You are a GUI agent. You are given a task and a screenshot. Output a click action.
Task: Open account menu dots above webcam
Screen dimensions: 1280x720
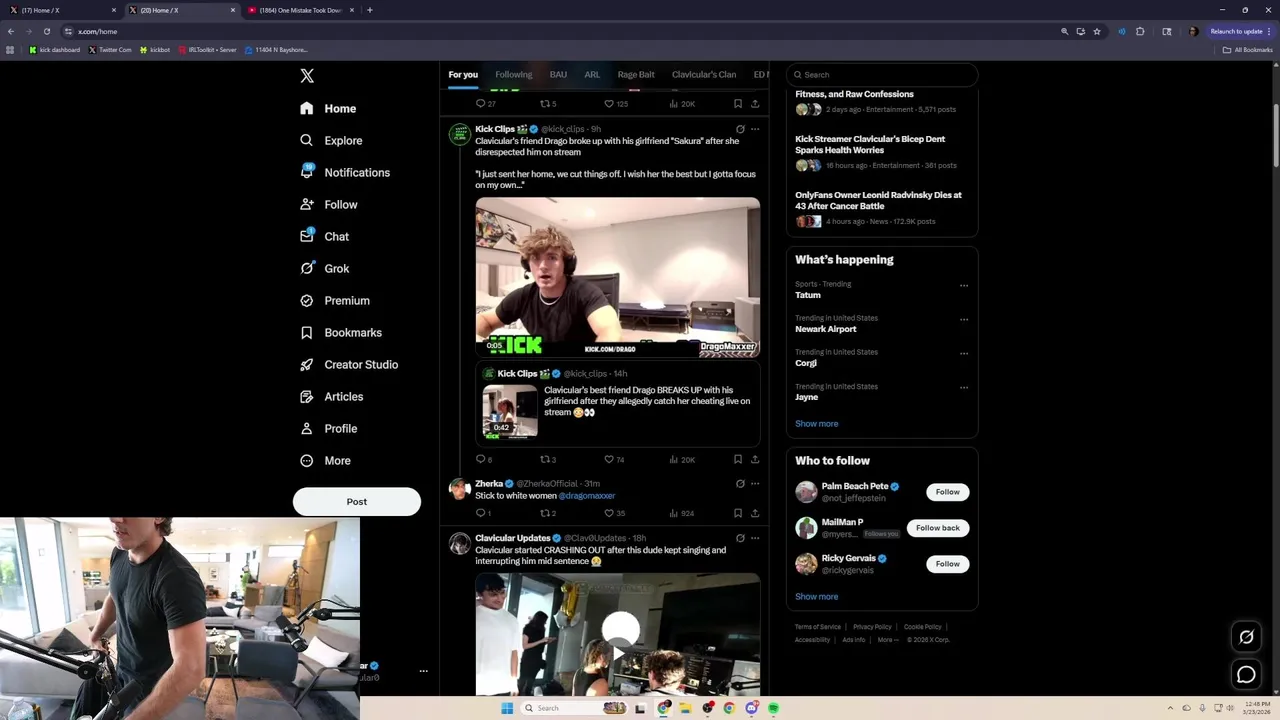pos(423,671)
